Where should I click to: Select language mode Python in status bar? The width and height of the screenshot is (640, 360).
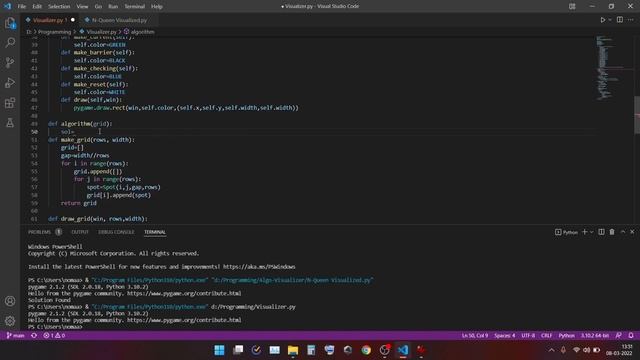pyautogui.click(x=567, y=336)
